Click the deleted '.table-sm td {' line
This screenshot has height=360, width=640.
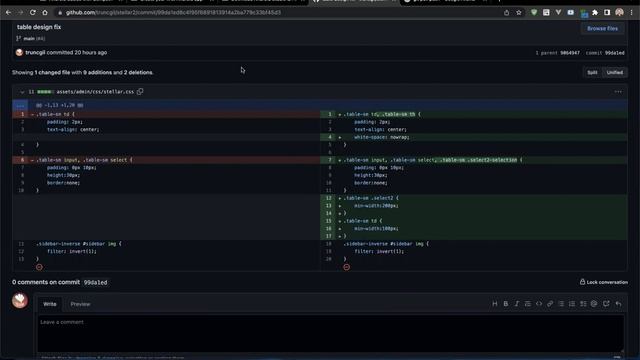pos(166,114)
